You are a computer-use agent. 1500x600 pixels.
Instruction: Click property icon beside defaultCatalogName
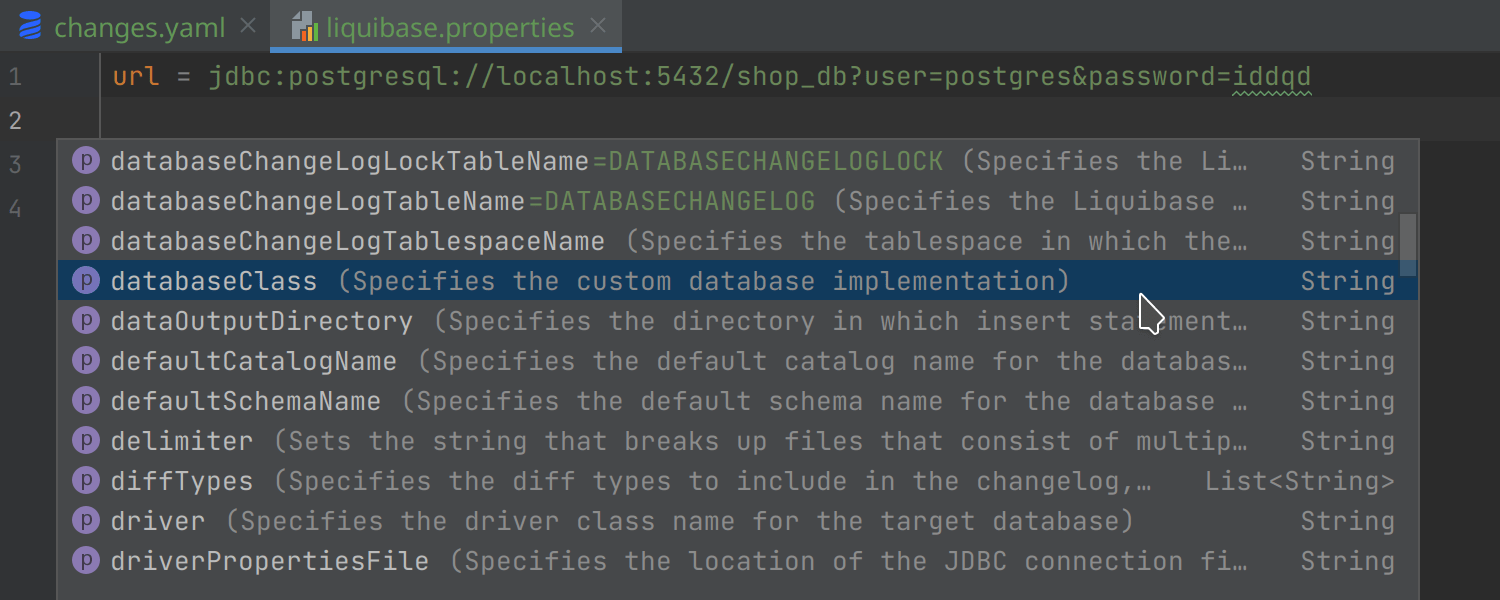pyautogui.click(x=87, y=361)
